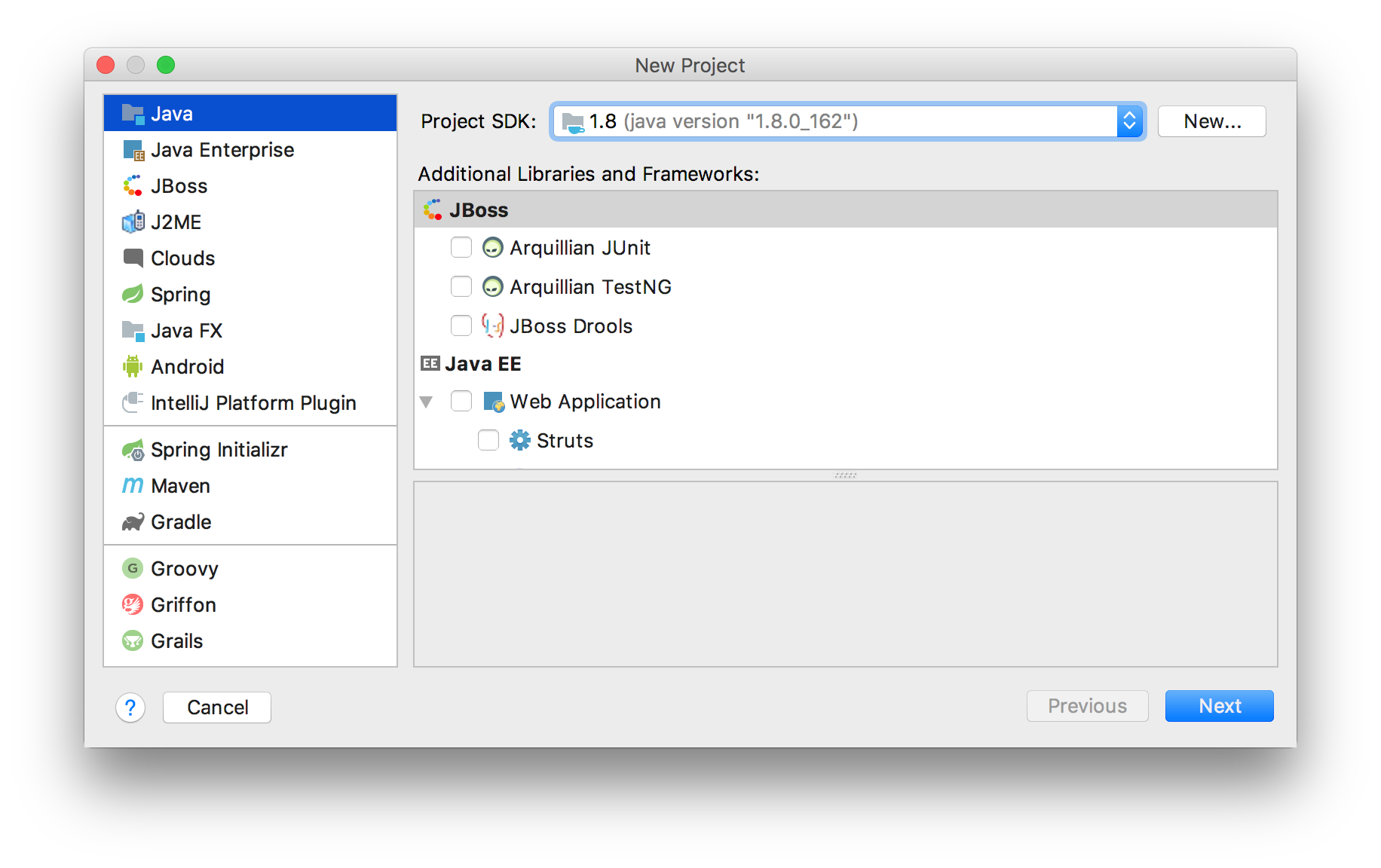Click the Maven 'm' icon
The width and height of the screenshot is (1381, 868).
pyautogui.click(x=133, y=486)
